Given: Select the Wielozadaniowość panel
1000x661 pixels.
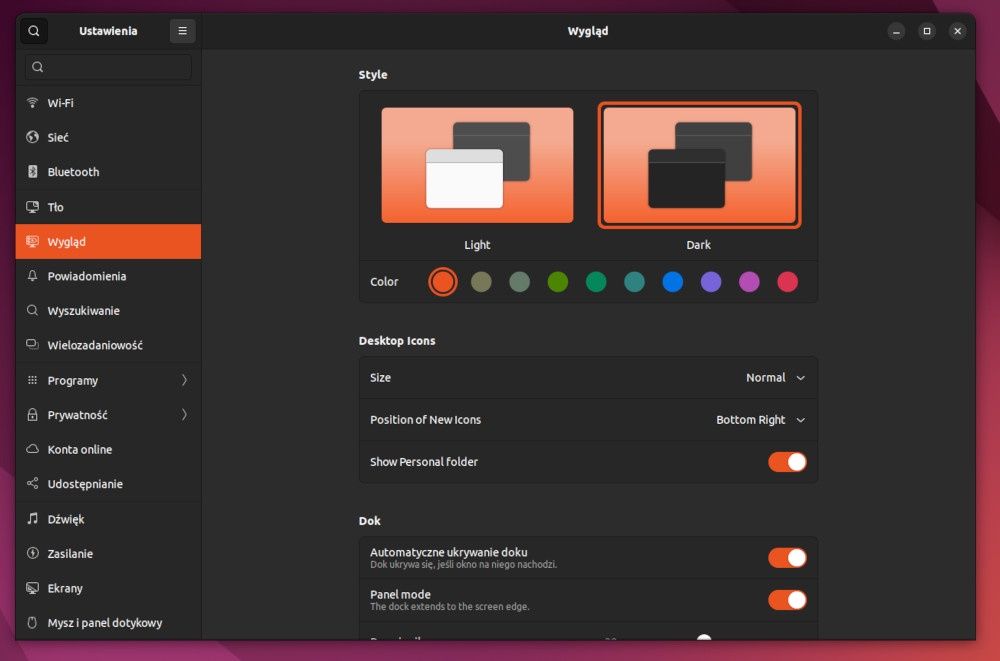Looking at the screenshot, I should 108,345.
